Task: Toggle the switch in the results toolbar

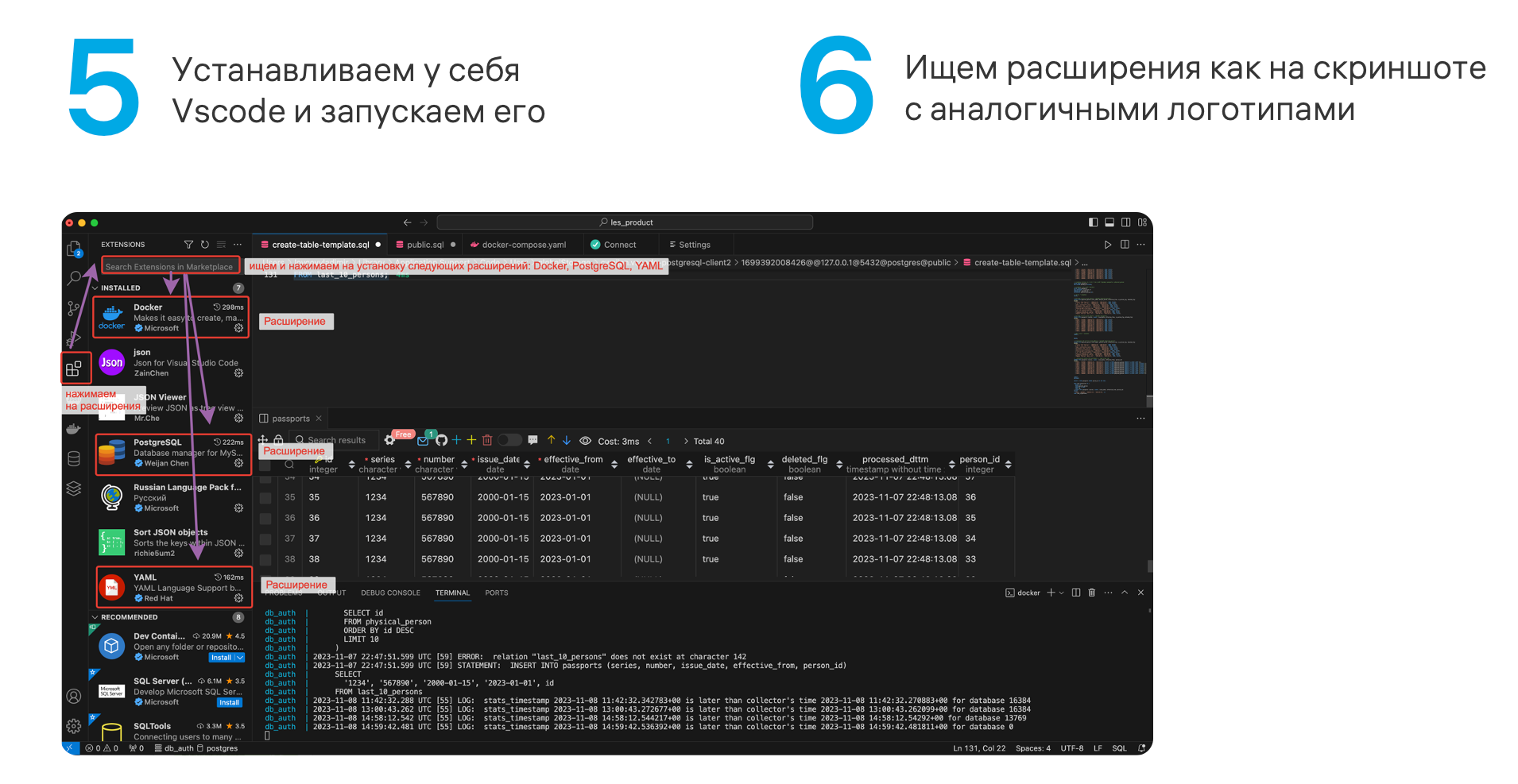Action: point(509,440)
